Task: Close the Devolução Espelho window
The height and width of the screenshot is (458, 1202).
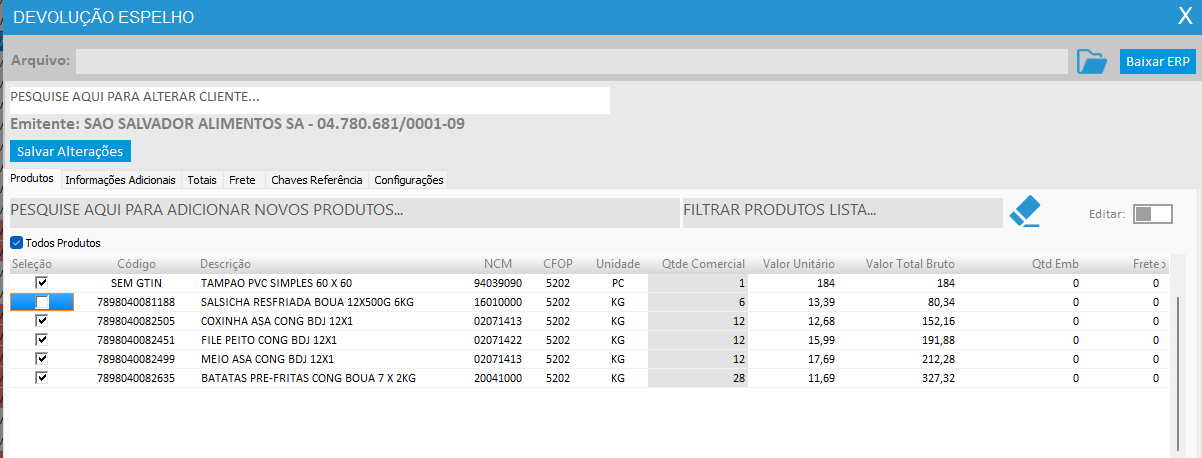Action: (x=1184, y=16)
